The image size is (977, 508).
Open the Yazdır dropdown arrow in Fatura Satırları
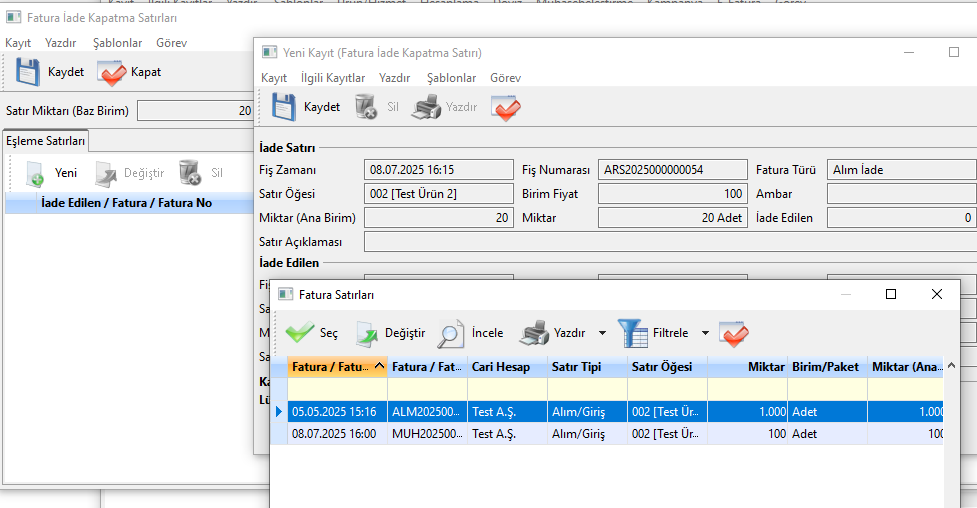click(602, 333)
